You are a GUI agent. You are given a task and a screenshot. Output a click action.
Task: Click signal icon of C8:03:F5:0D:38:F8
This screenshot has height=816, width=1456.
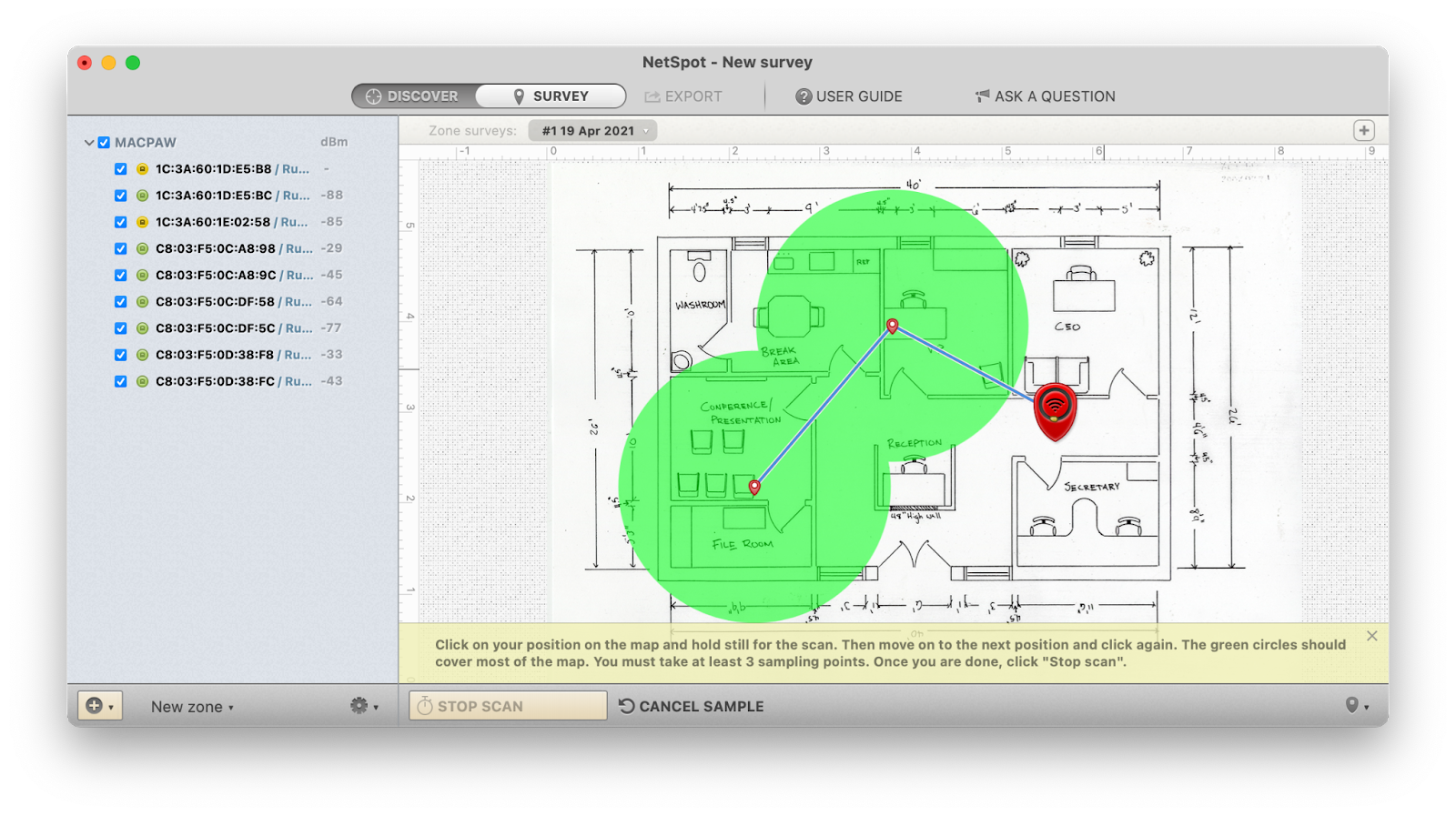(x=142, y=355)
